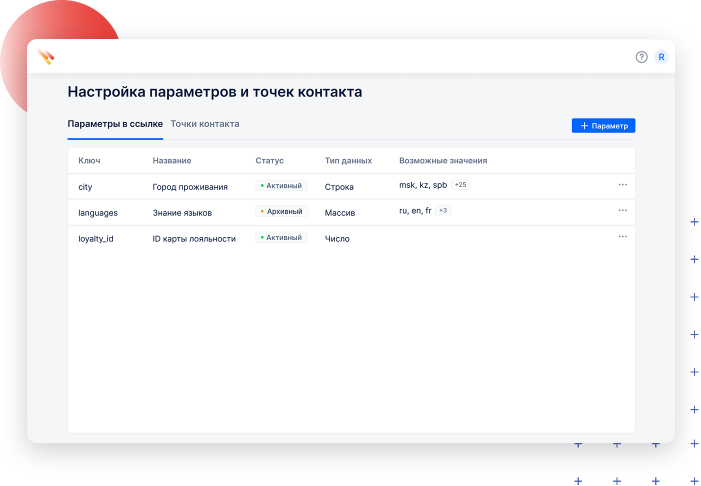Viewport: 701px width, 486px height.
Task: Click the Активный status of loyalty_id
Action: click(282, 238)
